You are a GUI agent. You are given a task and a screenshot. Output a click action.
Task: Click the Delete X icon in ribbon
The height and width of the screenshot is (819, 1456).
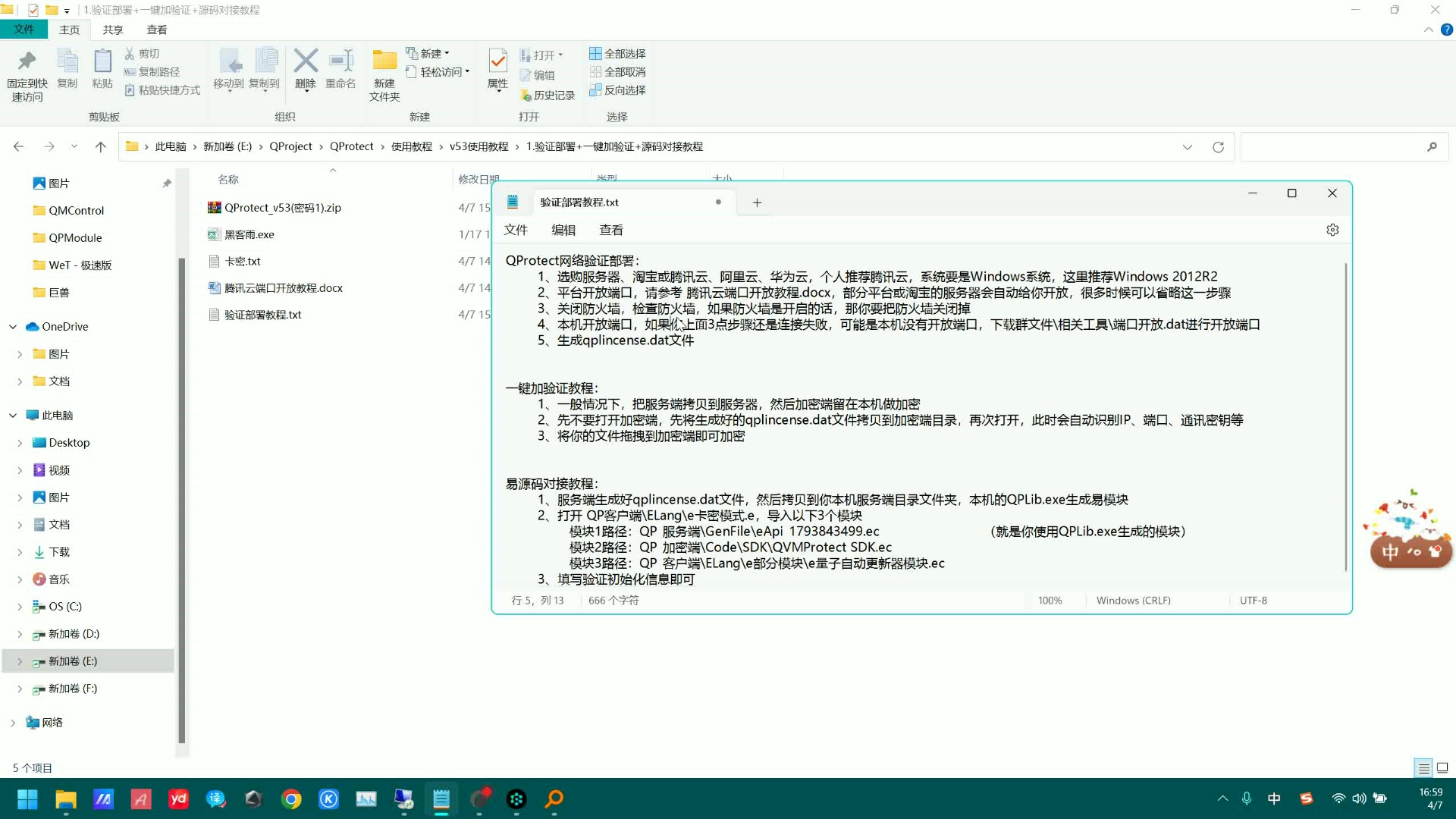(x=306, y=61)
